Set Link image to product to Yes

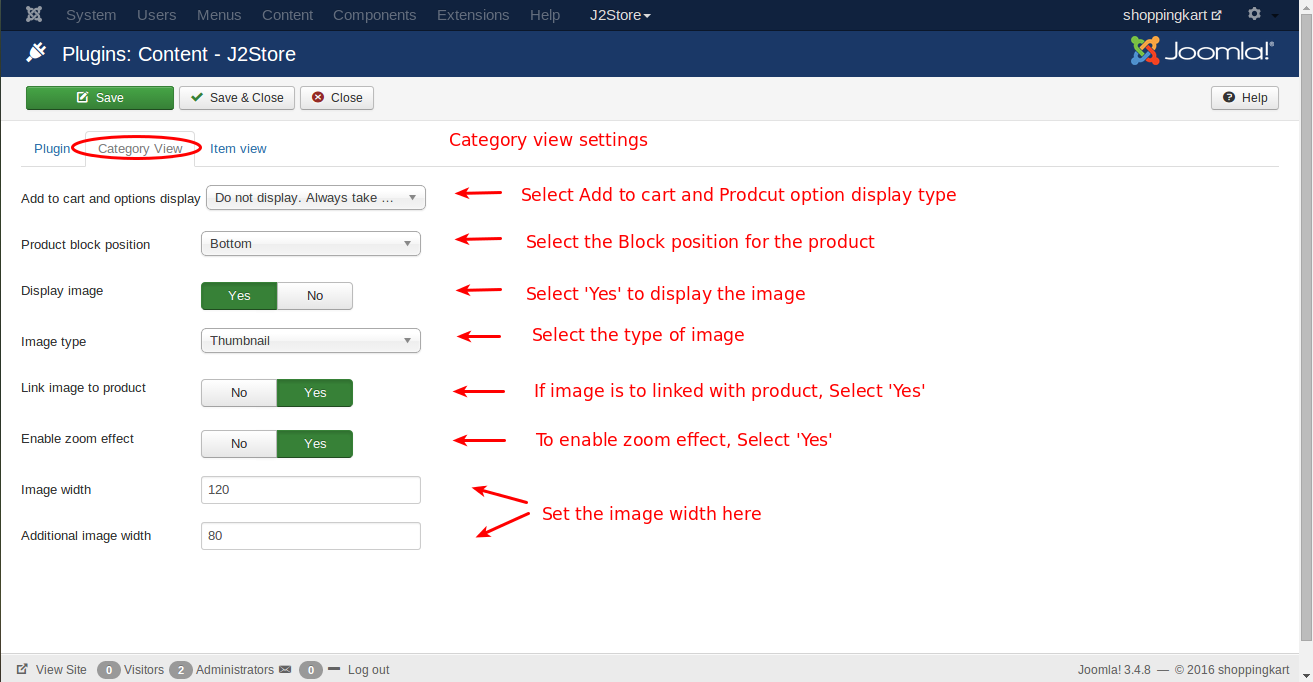(x=315, y=393)
